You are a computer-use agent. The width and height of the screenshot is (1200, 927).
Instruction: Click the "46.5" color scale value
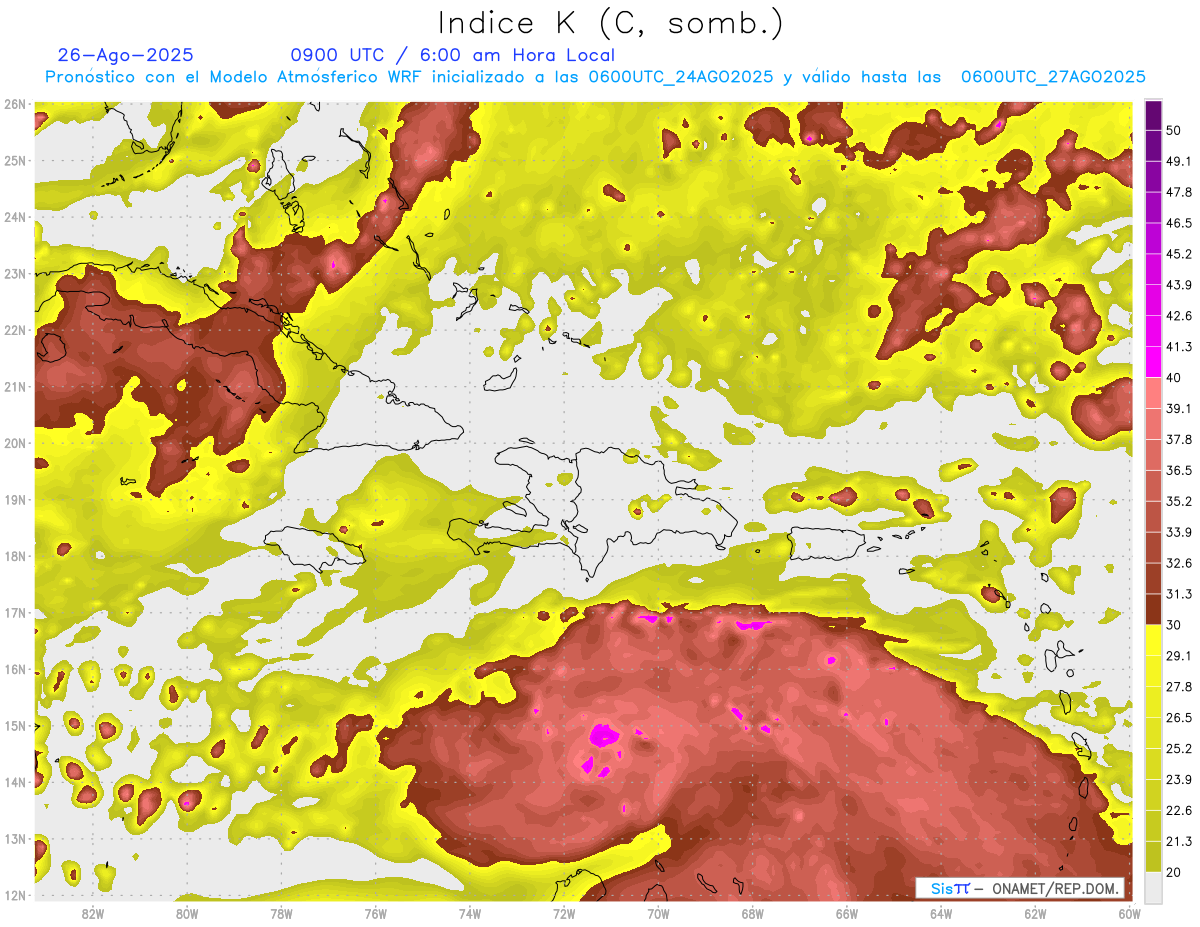[x=1179, y=223]
